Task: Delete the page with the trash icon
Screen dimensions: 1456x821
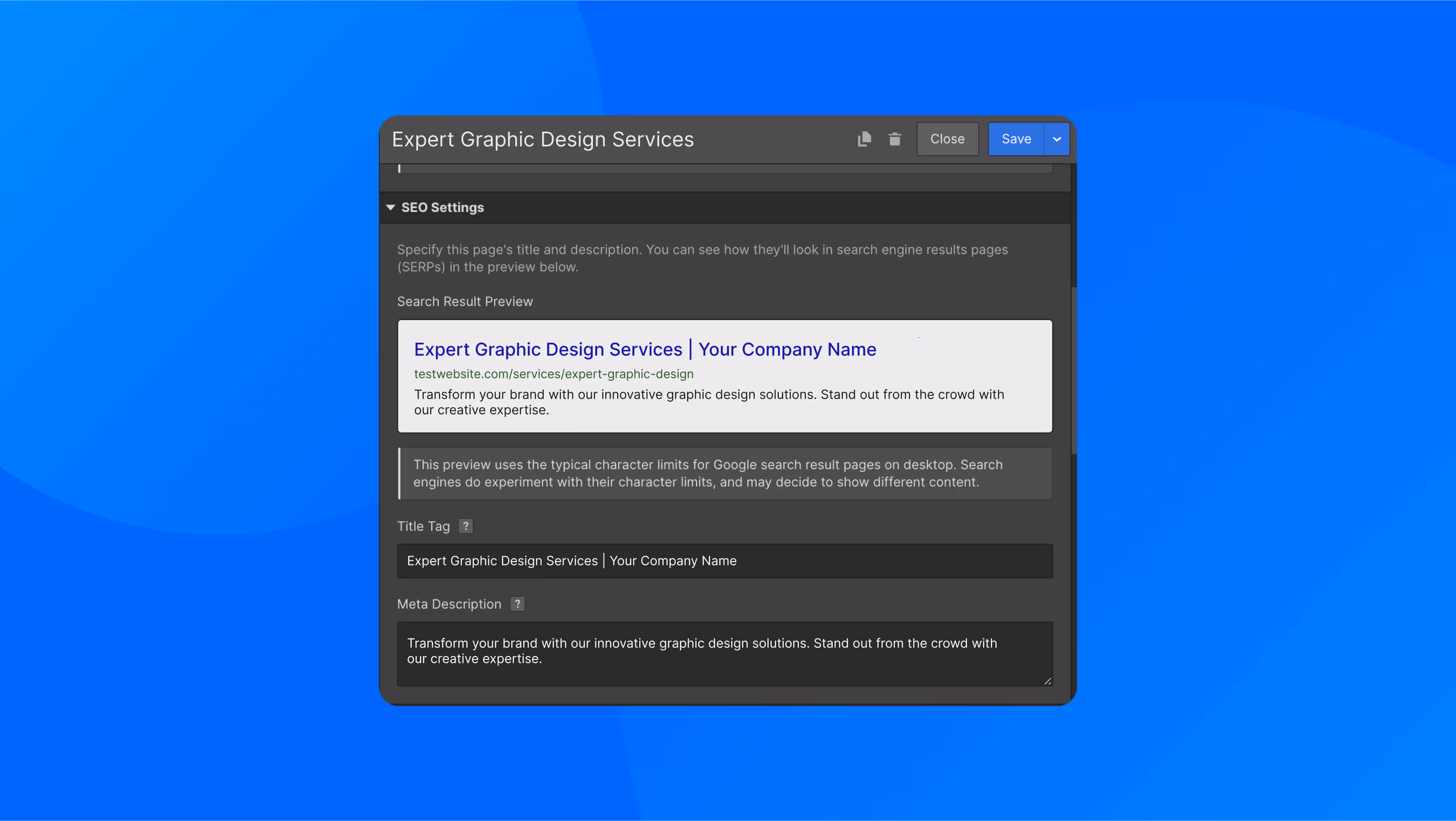Action: [894, 139]
